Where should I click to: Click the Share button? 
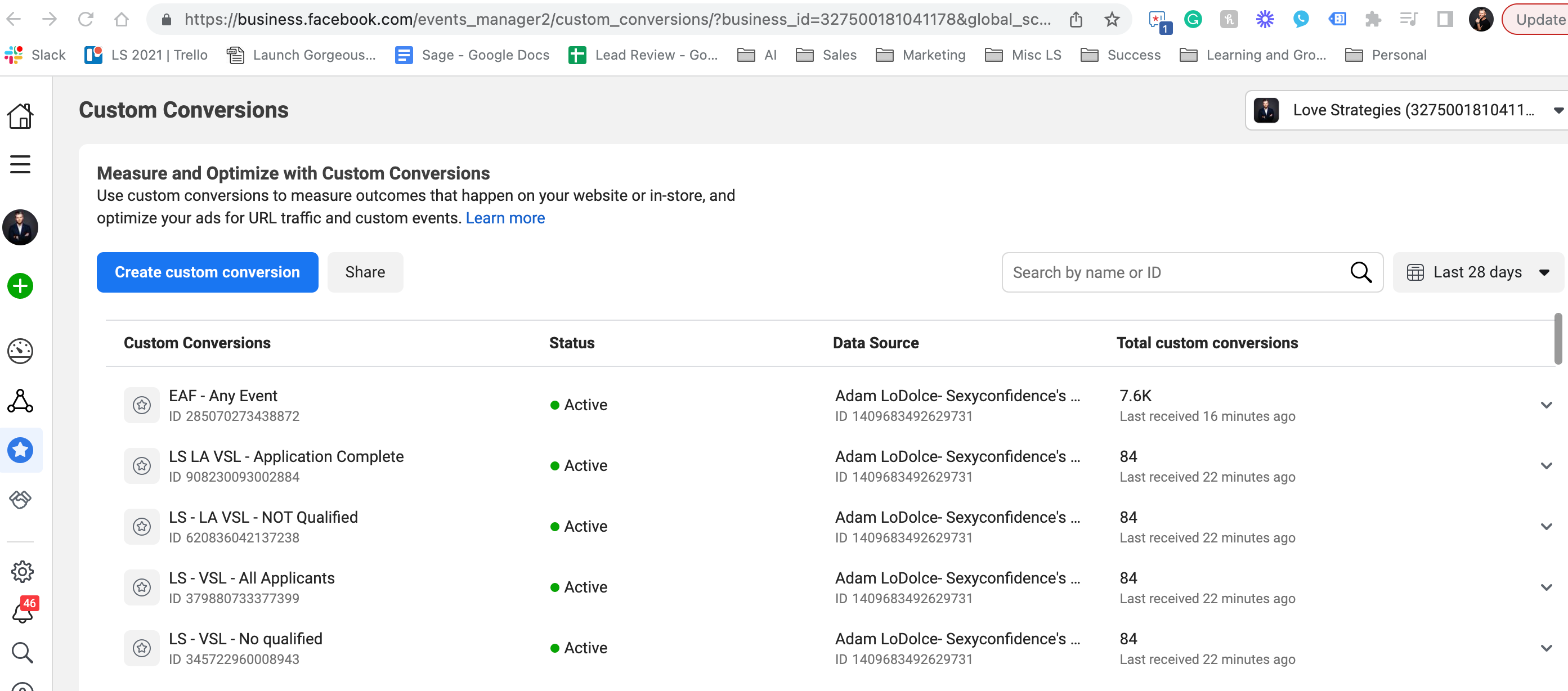point(365,272)
